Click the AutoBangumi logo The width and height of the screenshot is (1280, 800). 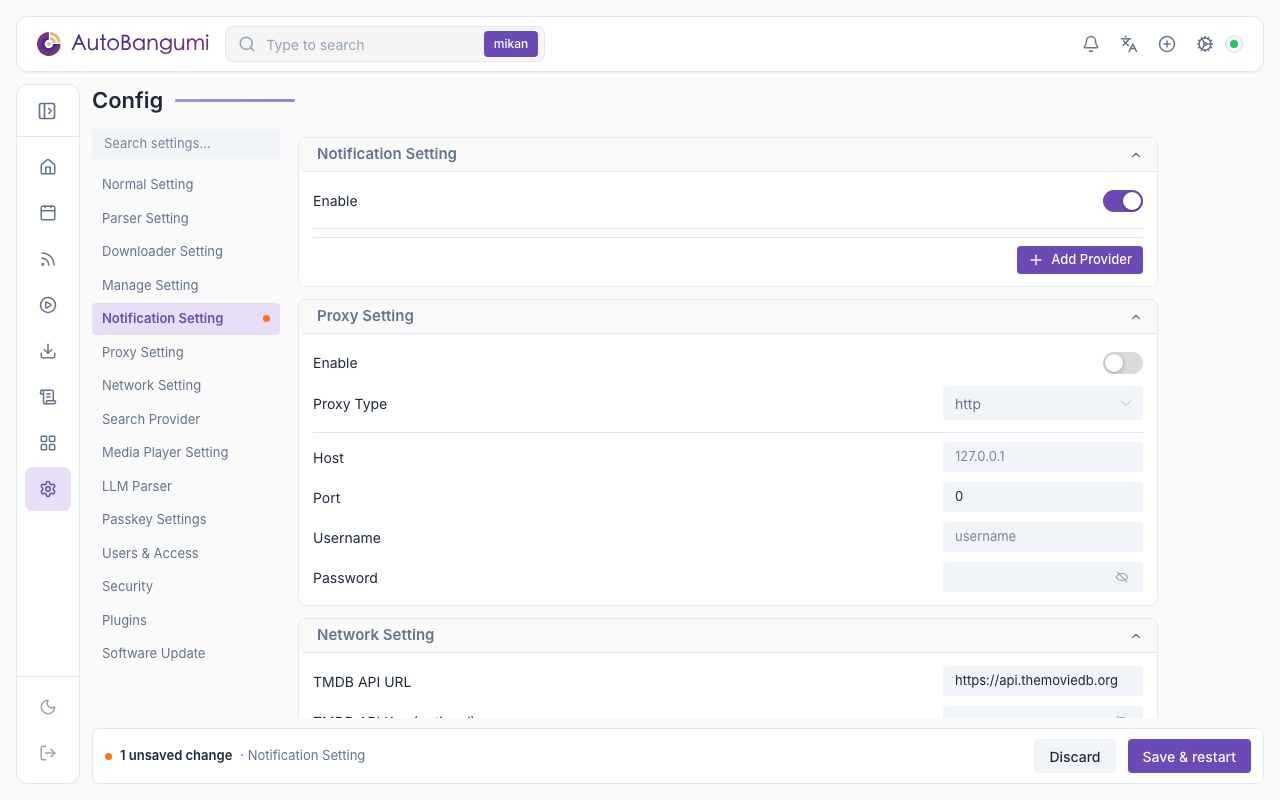click(x=123, y=44)
